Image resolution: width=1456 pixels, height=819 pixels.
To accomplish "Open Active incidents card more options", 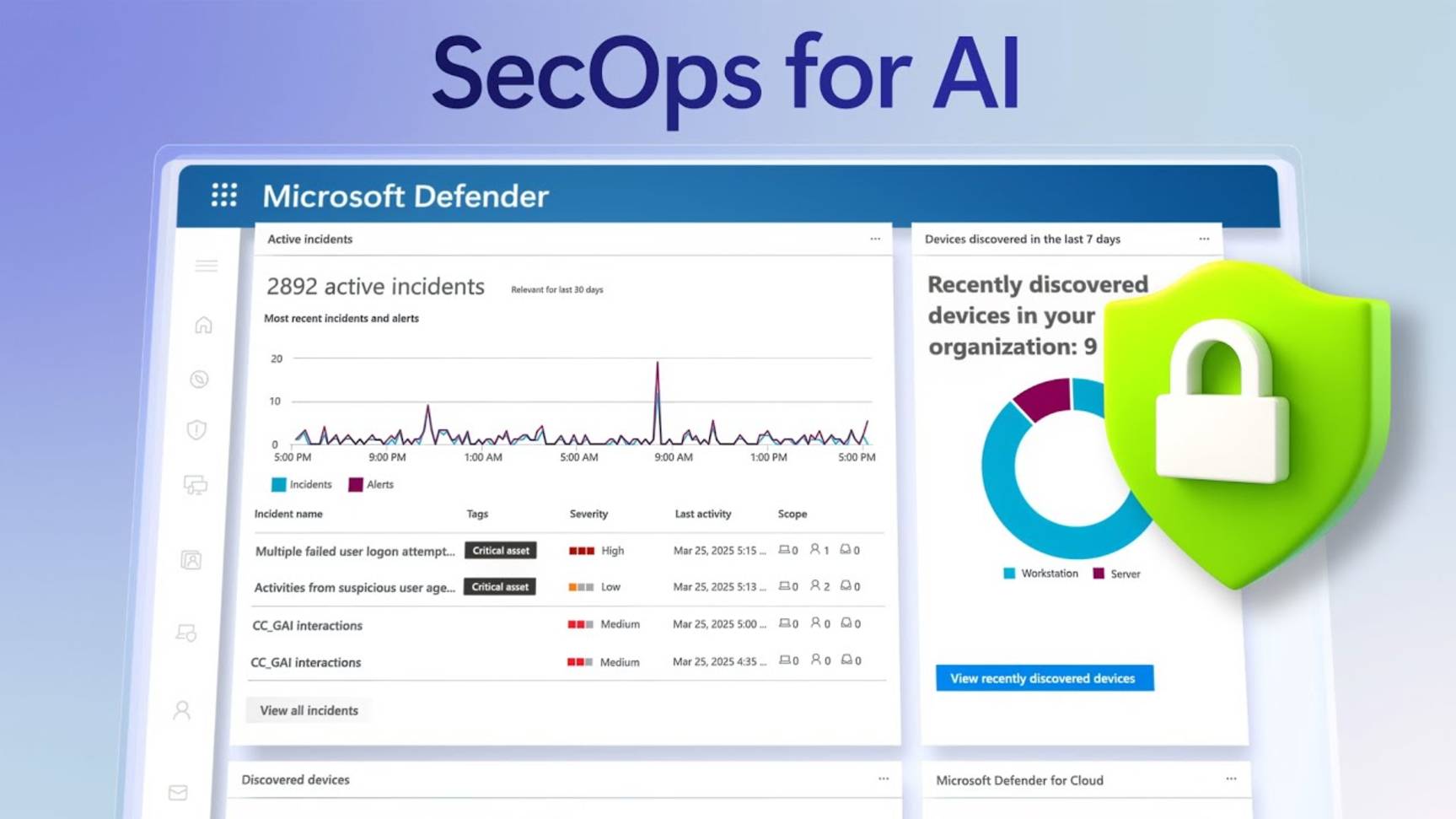I will (x=875, y=239).
